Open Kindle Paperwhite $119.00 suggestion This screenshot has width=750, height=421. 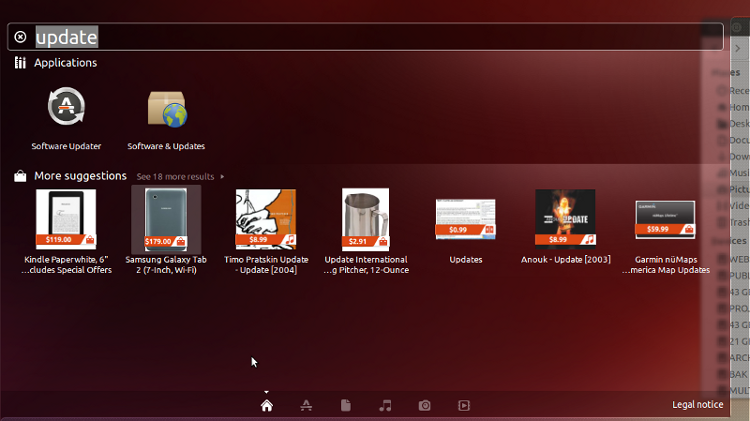(66, 219)
